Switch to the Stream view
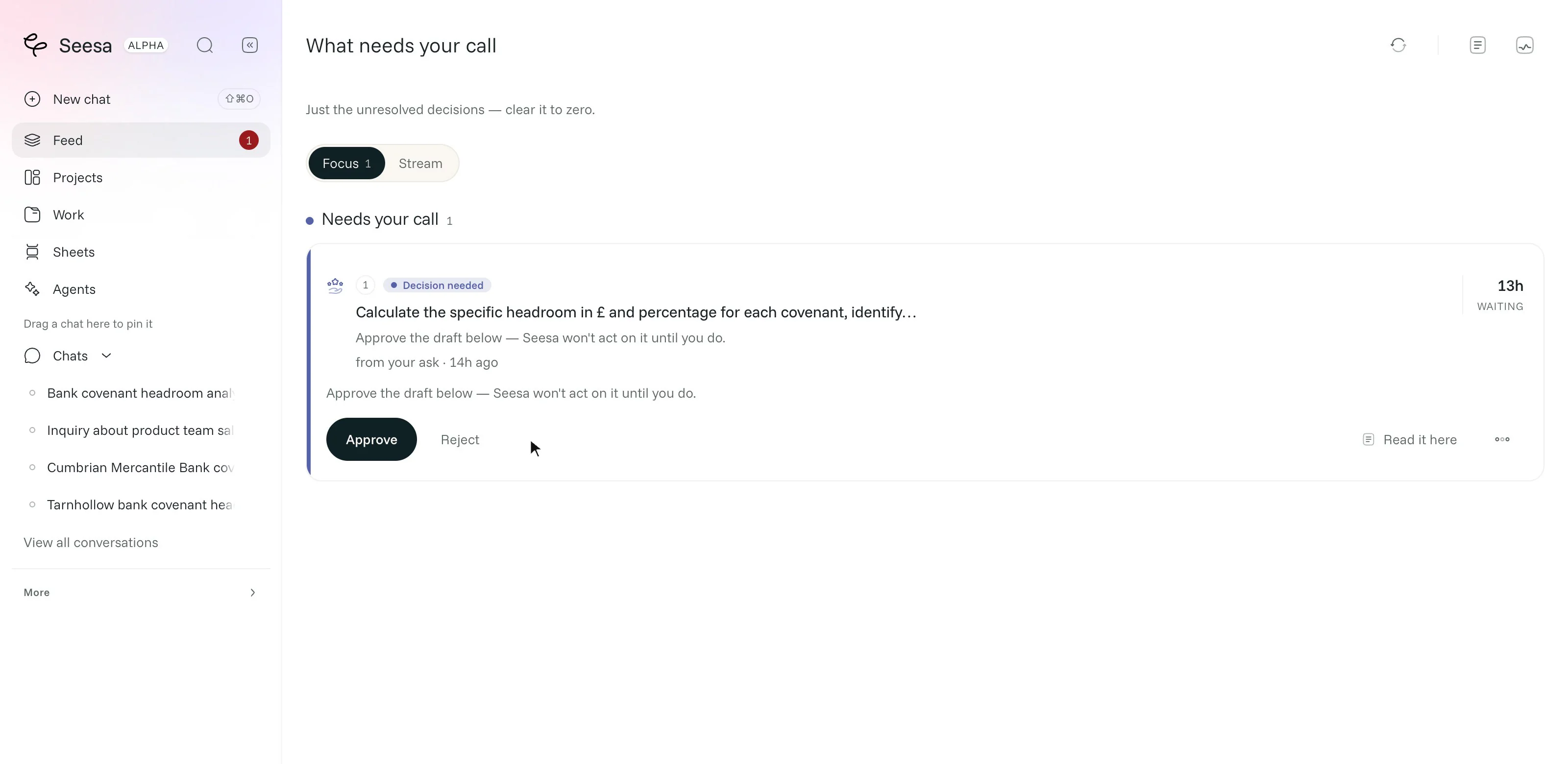Viewport: 1568px width, 764px height. [x=420, y=163]
